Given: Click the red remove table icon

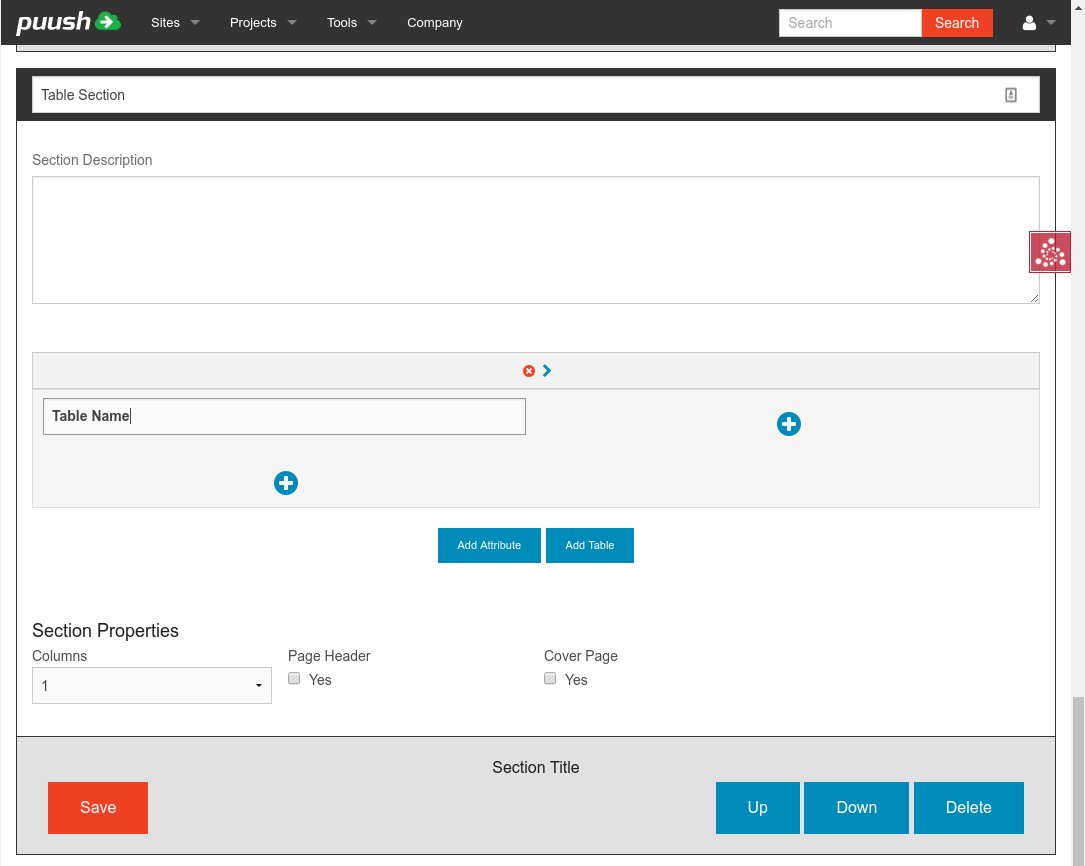Looking at the screenshot, I should 529,371.
